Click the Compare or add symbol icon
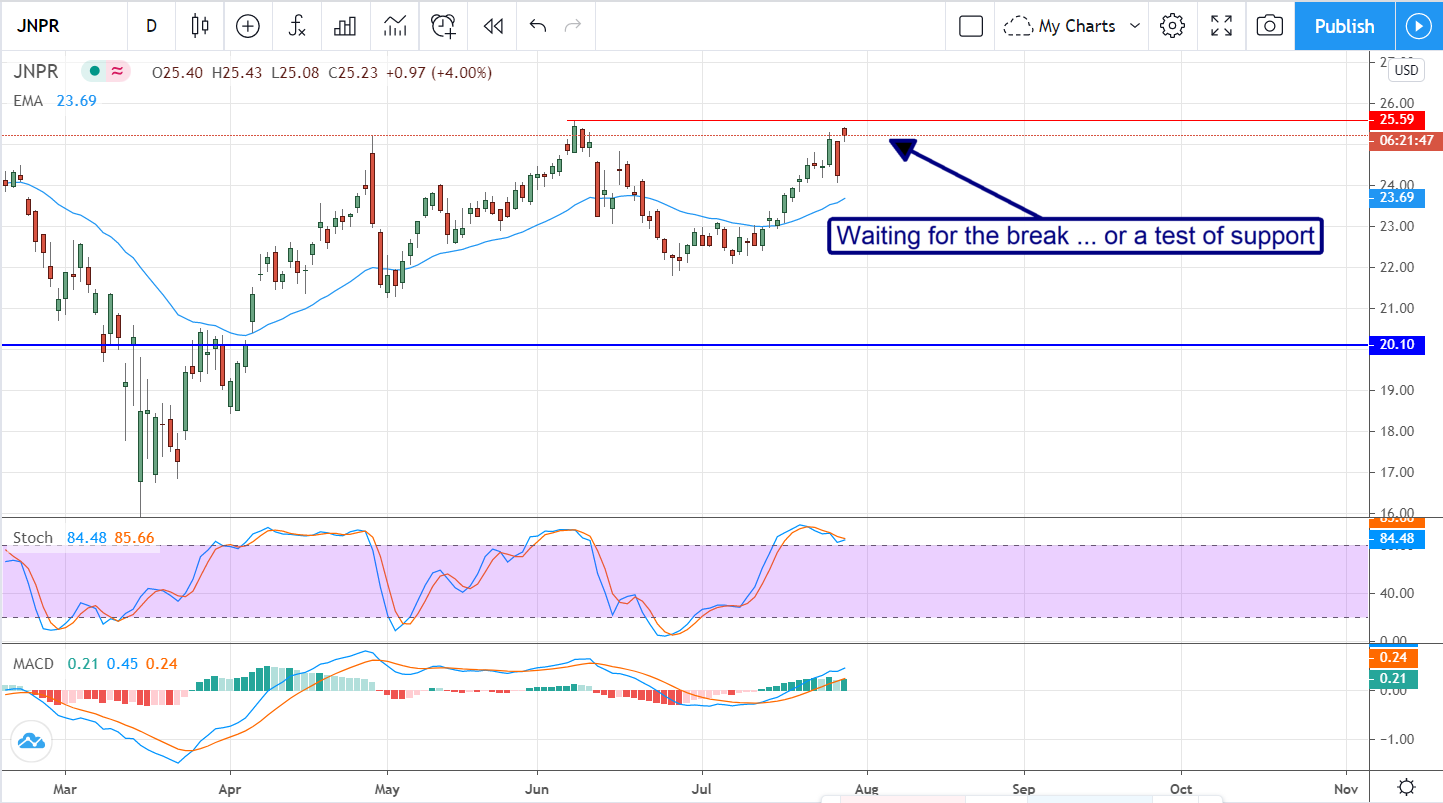The width and height of the screenshot is (1443, 803). [x=247, y=26]
